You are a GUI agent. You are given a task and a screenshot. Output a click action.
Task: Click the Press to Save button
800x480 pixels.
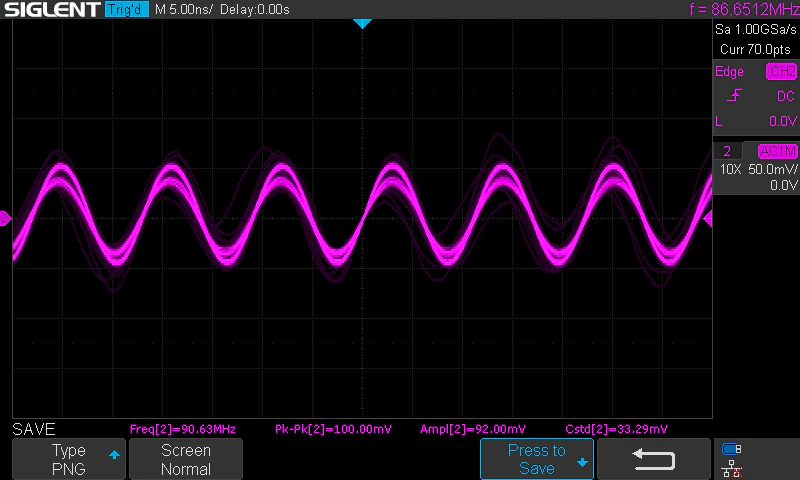click(537, 459)
